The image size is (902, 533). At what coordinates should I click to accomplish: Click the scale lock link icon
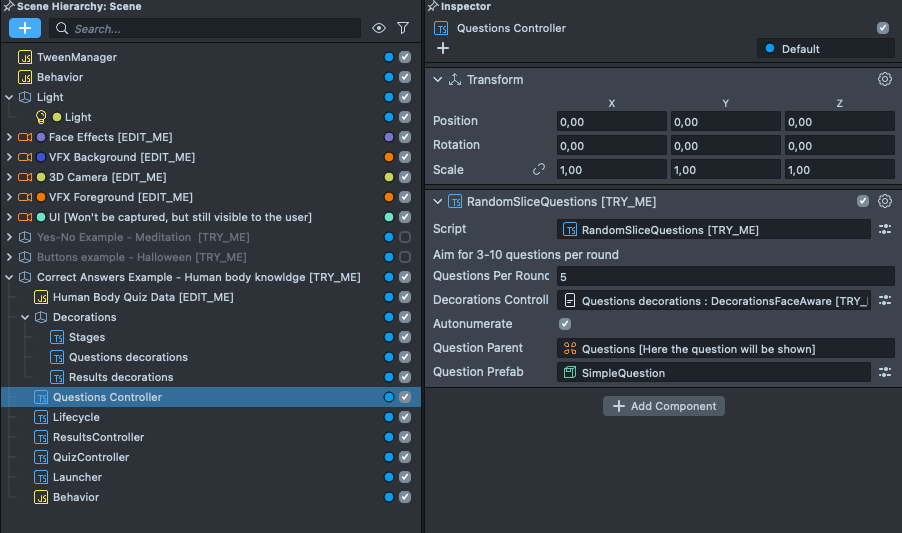[539, 170]
